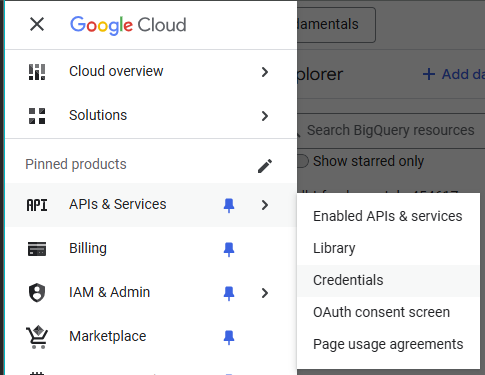This screenshot has height=375, width=485.
Task: Expand the IAM & Admin submenu chevron
Action: 265,293
